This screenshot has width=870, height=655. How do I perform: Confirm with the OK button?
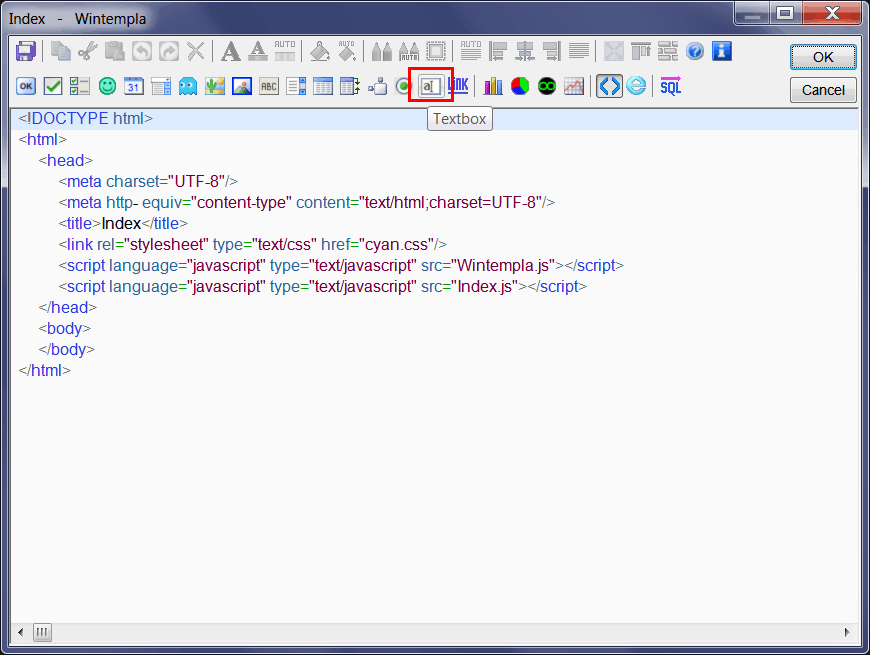coord(823,57)
